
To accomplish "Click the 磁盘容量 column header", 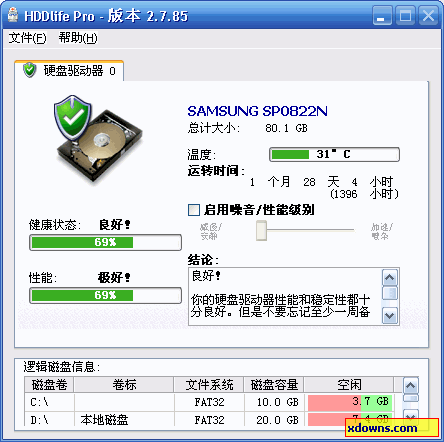I will tap(274, 385).
